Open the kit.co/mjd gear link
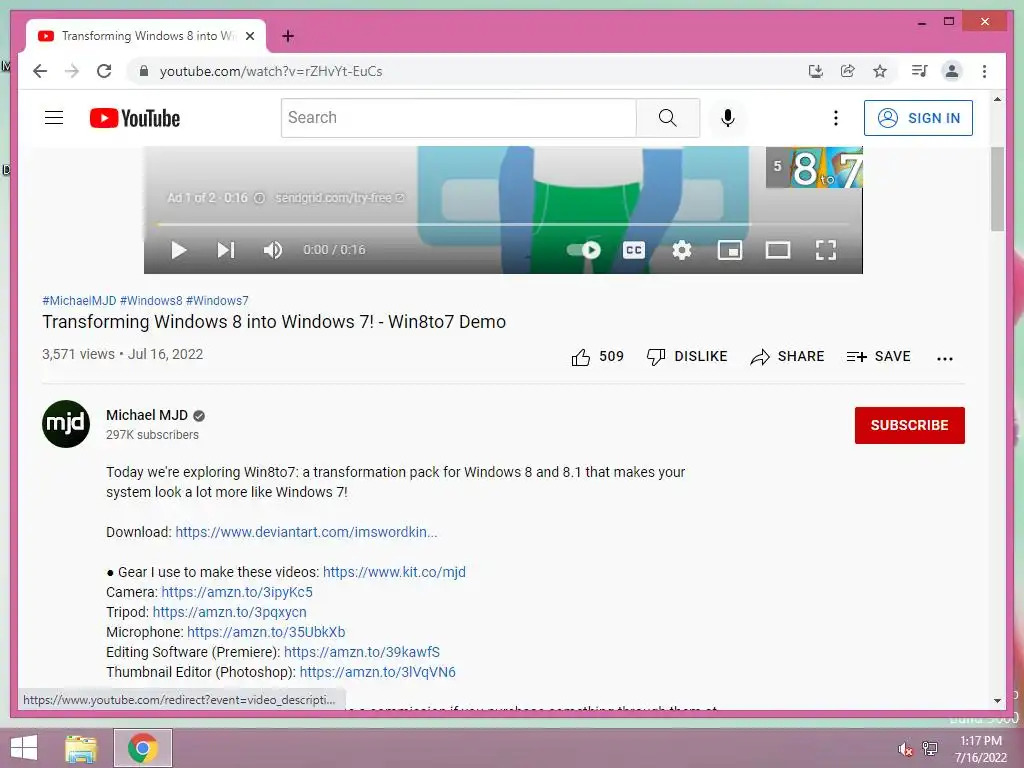Viewport: 1024px width, 768px height. pyautogui.click(x=394, y=573)
